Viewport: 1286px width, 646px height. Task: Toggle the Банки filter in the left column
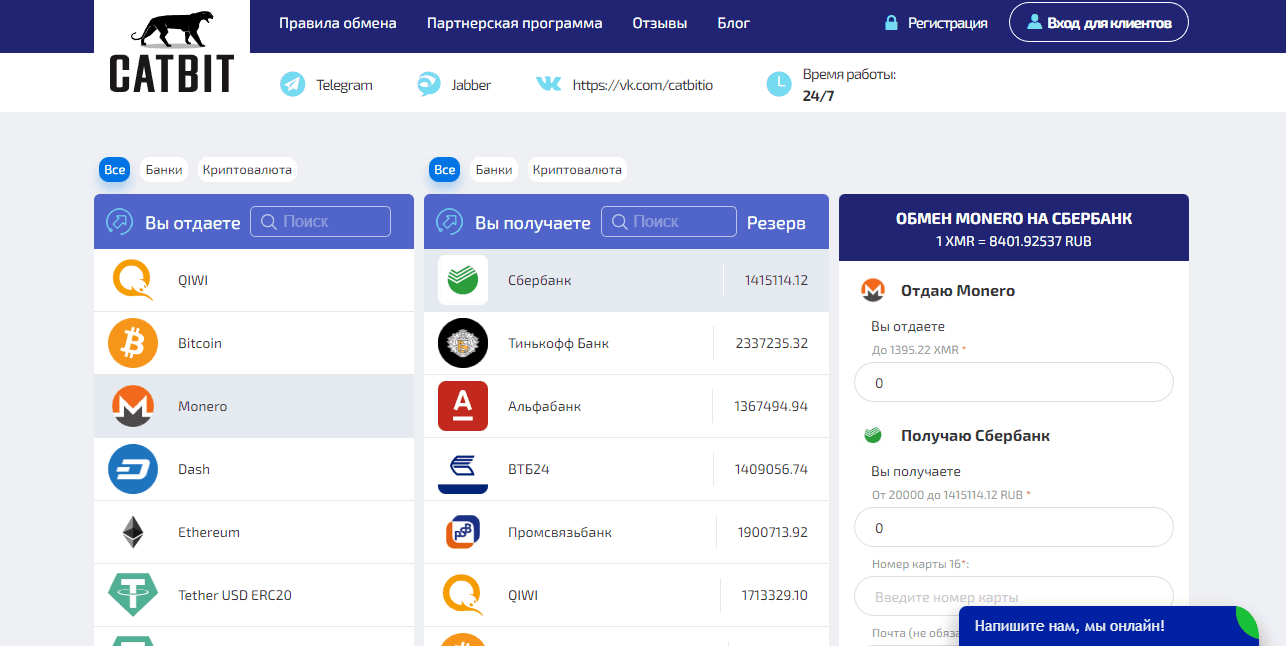click(161, 169)
